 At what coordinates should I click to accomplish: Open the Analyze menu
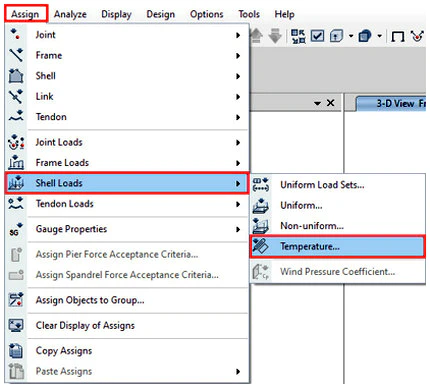[x=70, y=14]
